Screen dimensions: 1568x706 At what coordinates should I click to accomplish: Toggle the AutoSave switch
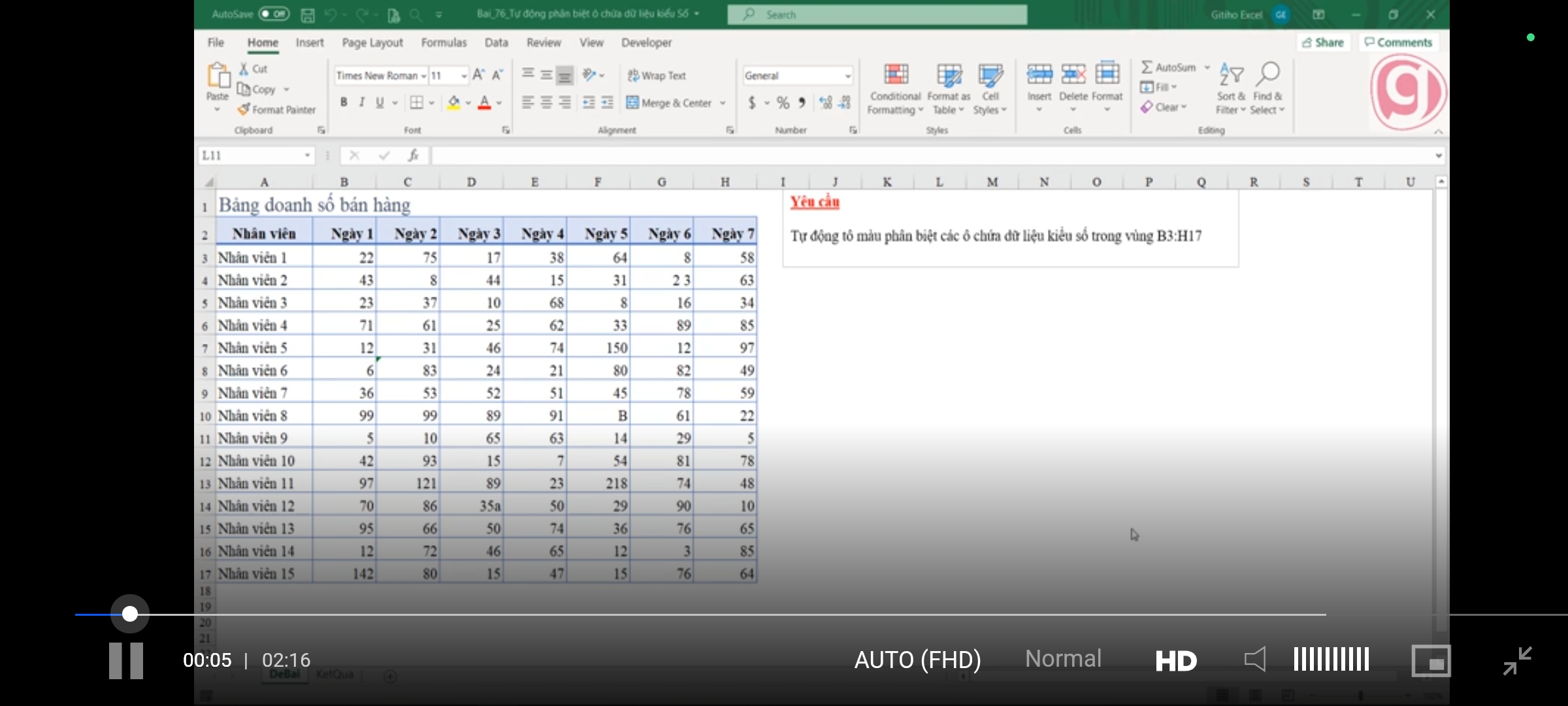tap(274, 14)
